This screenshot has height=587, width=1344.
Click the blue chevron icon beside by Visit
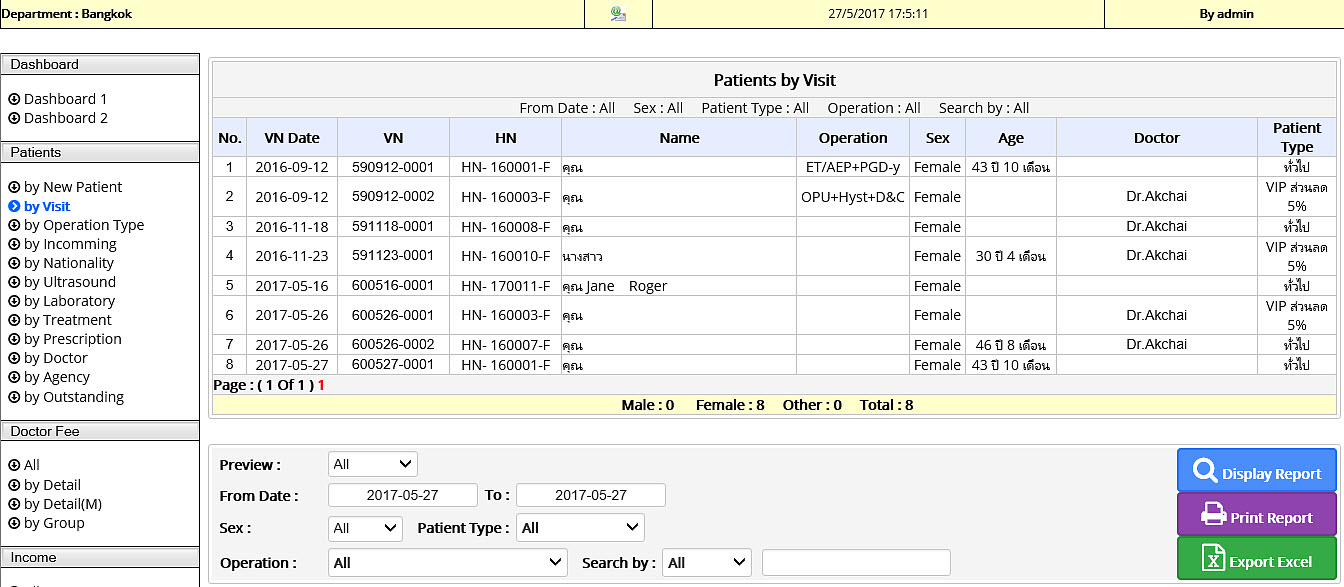coord(14,206)
